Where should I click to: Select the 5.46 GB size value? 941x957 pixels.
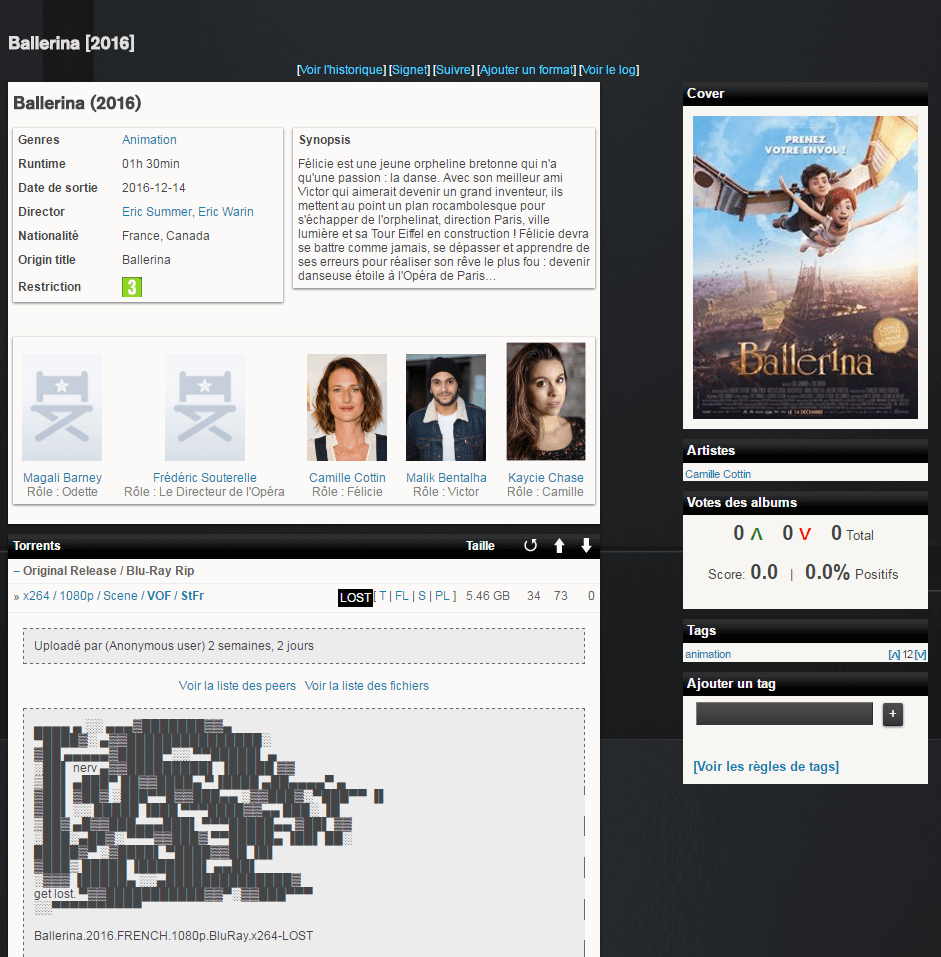[488, 596]
